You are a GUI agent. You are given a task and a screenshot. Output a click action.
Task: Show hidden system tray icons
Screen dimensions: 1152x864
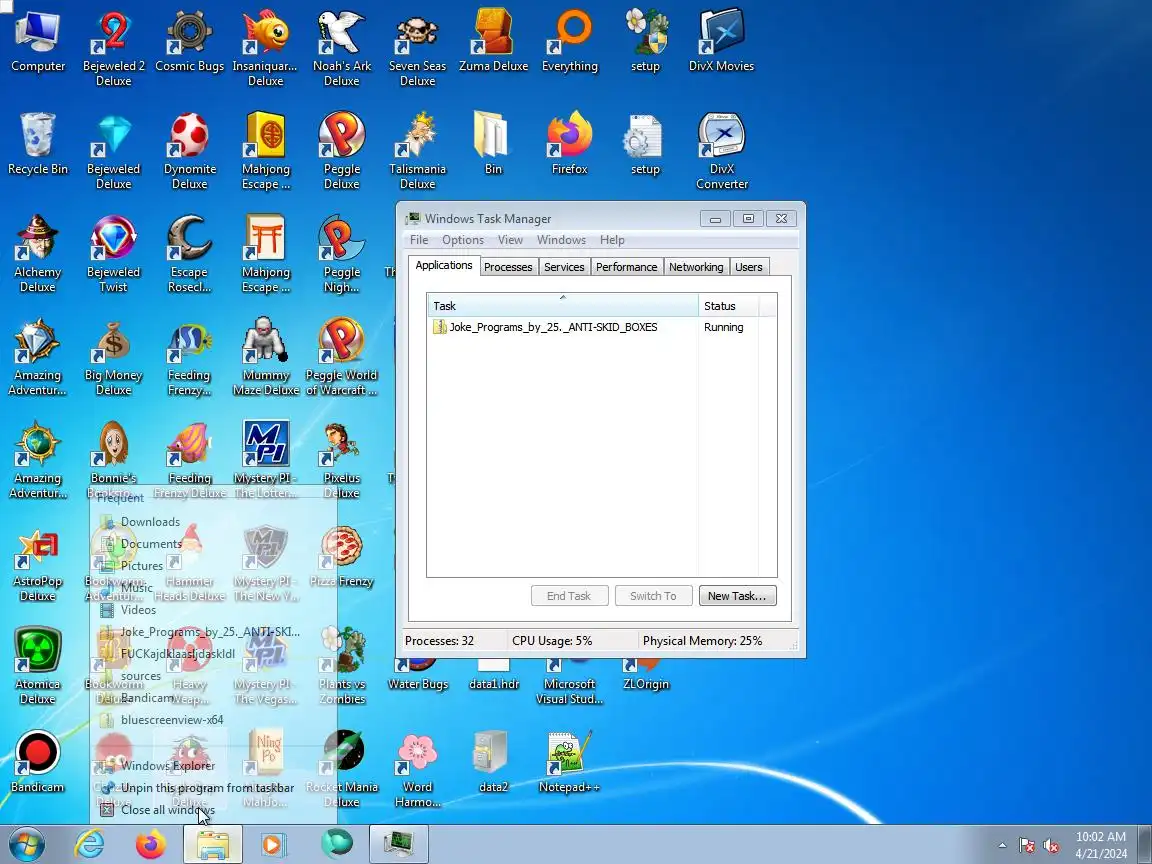tap(1002, 846)
